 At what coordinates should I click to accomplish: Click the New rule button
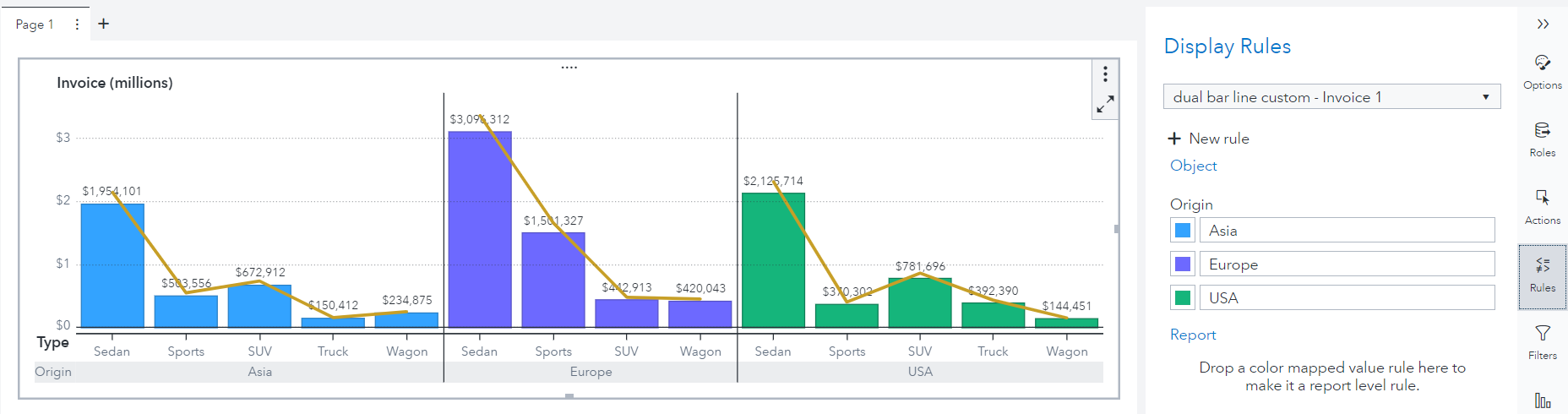click(x=1209, y=139)
